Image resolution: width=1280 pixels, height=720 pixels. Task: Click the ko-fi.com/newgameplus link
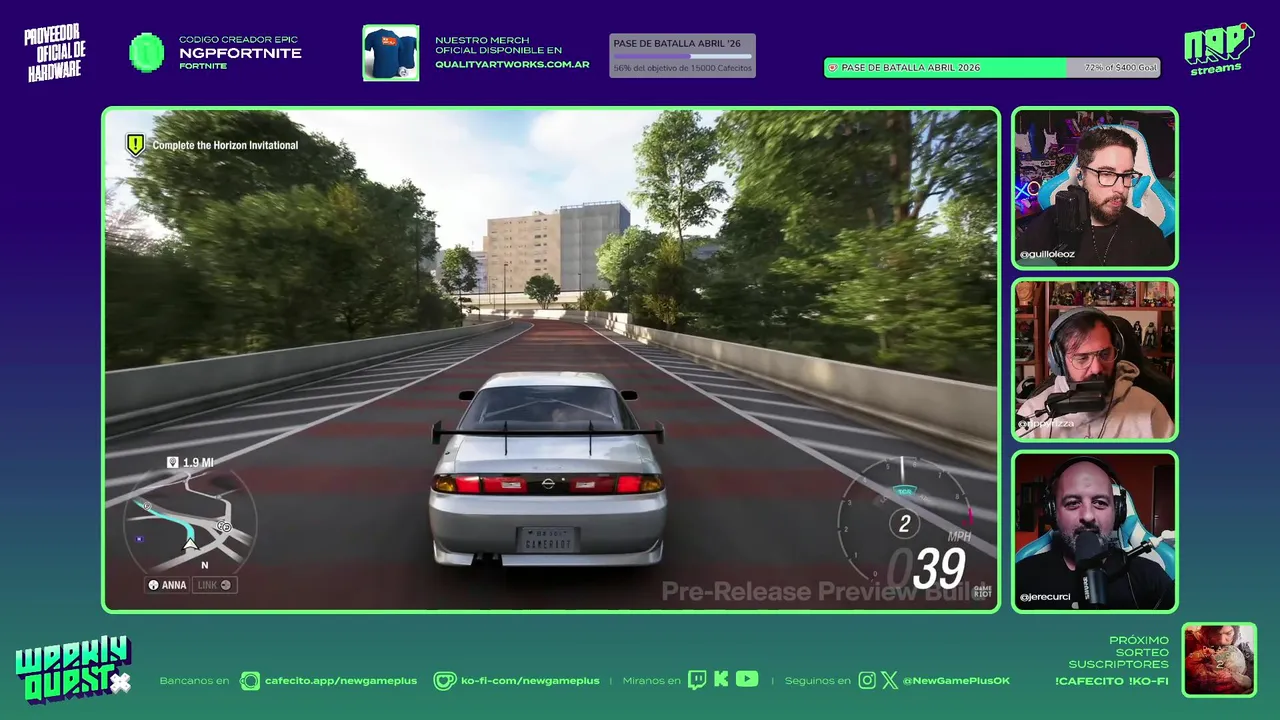point(530,681)
